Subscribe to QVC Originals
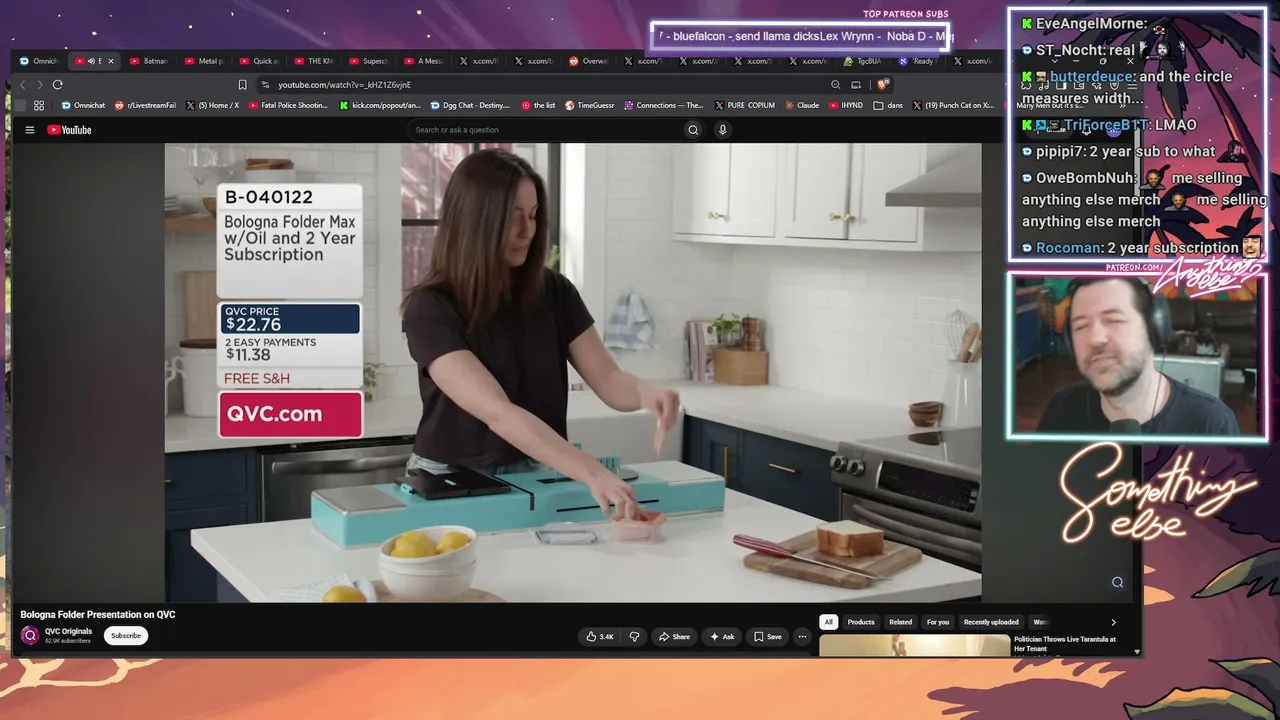Viewport: 1280px width, 720px height. 126,636
